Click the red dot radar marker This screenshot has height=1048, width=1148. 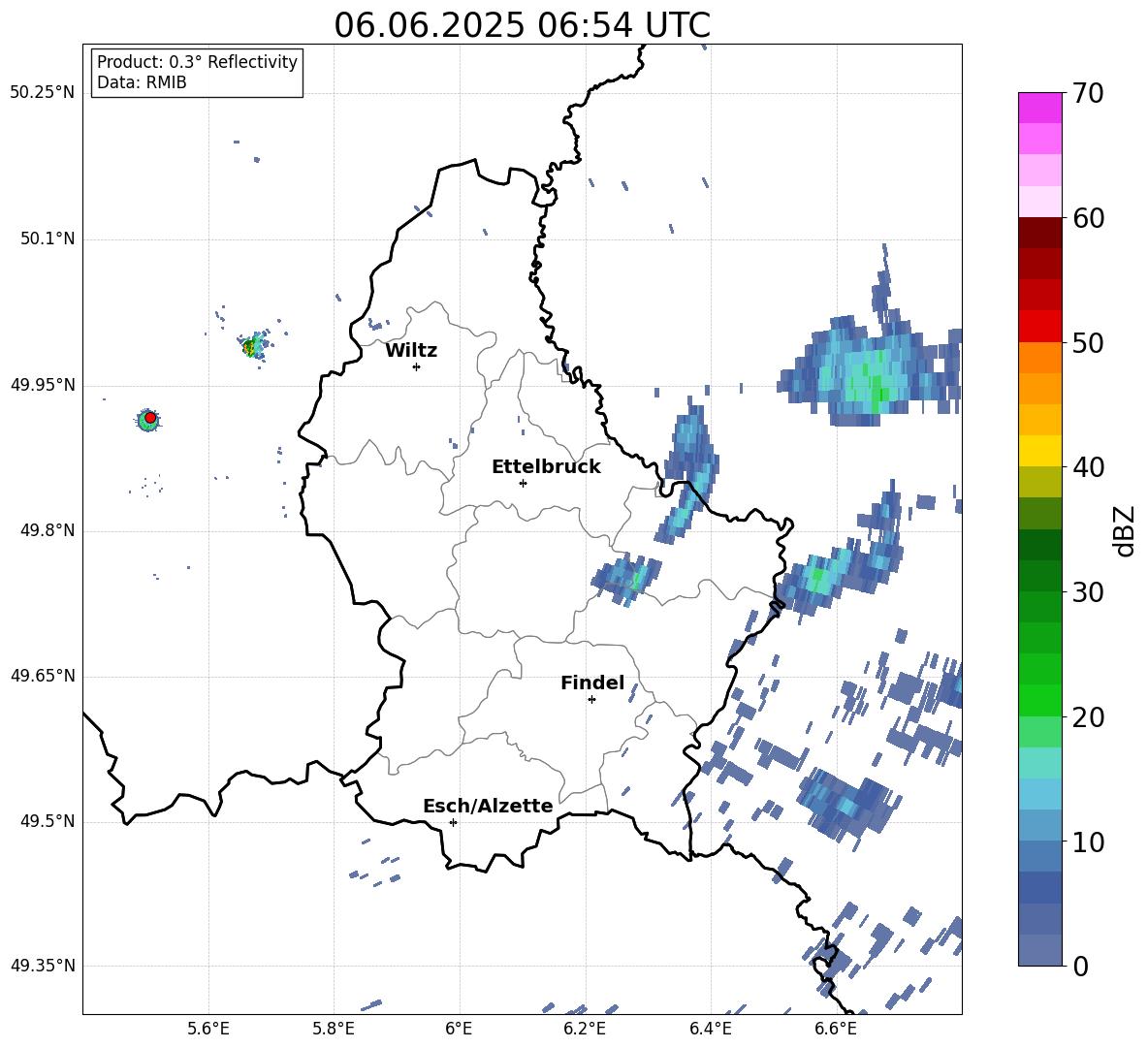point(150,417)
